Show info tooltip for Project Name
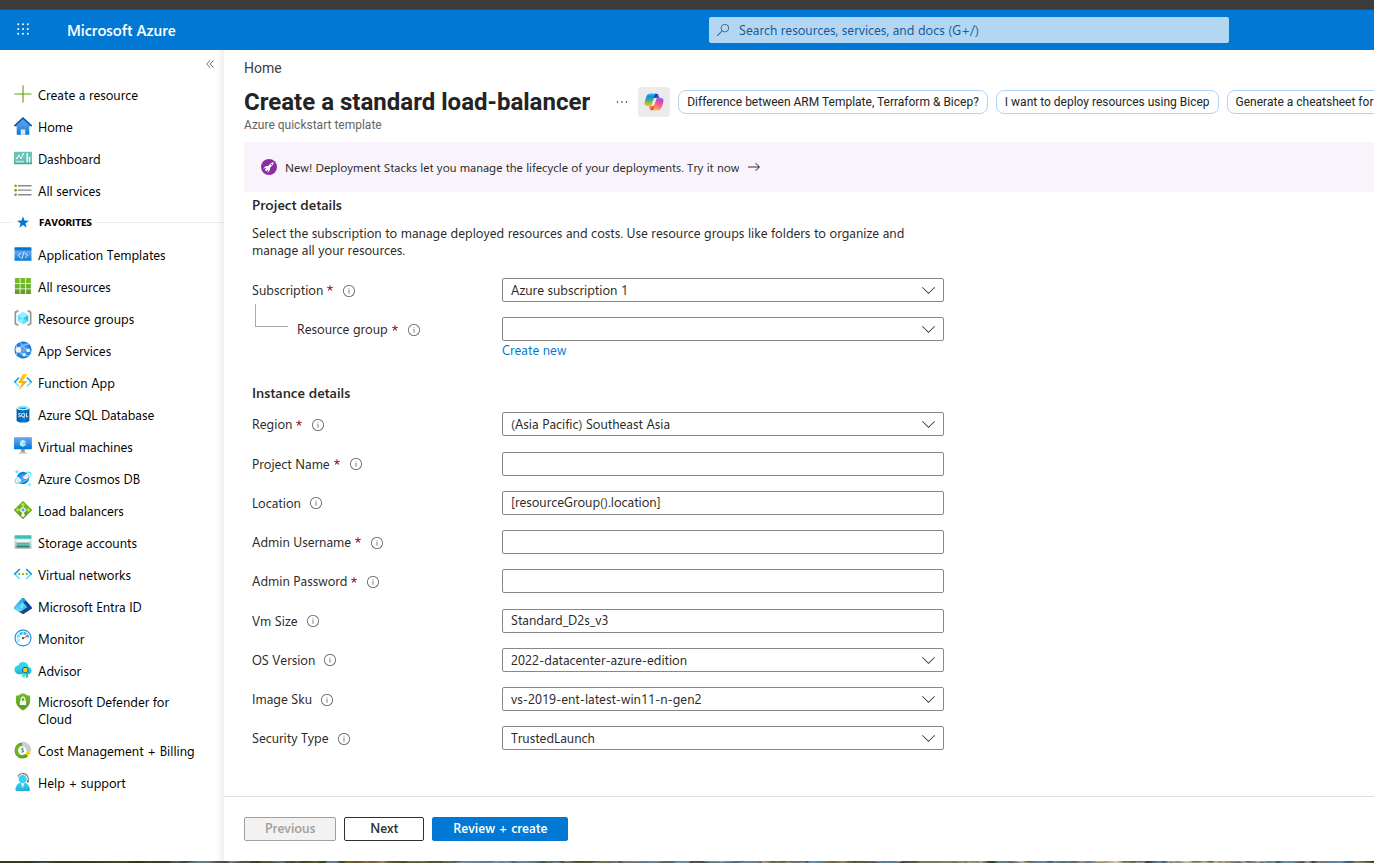The height and width of the screenshot is (863, 1374). point(356,464)
